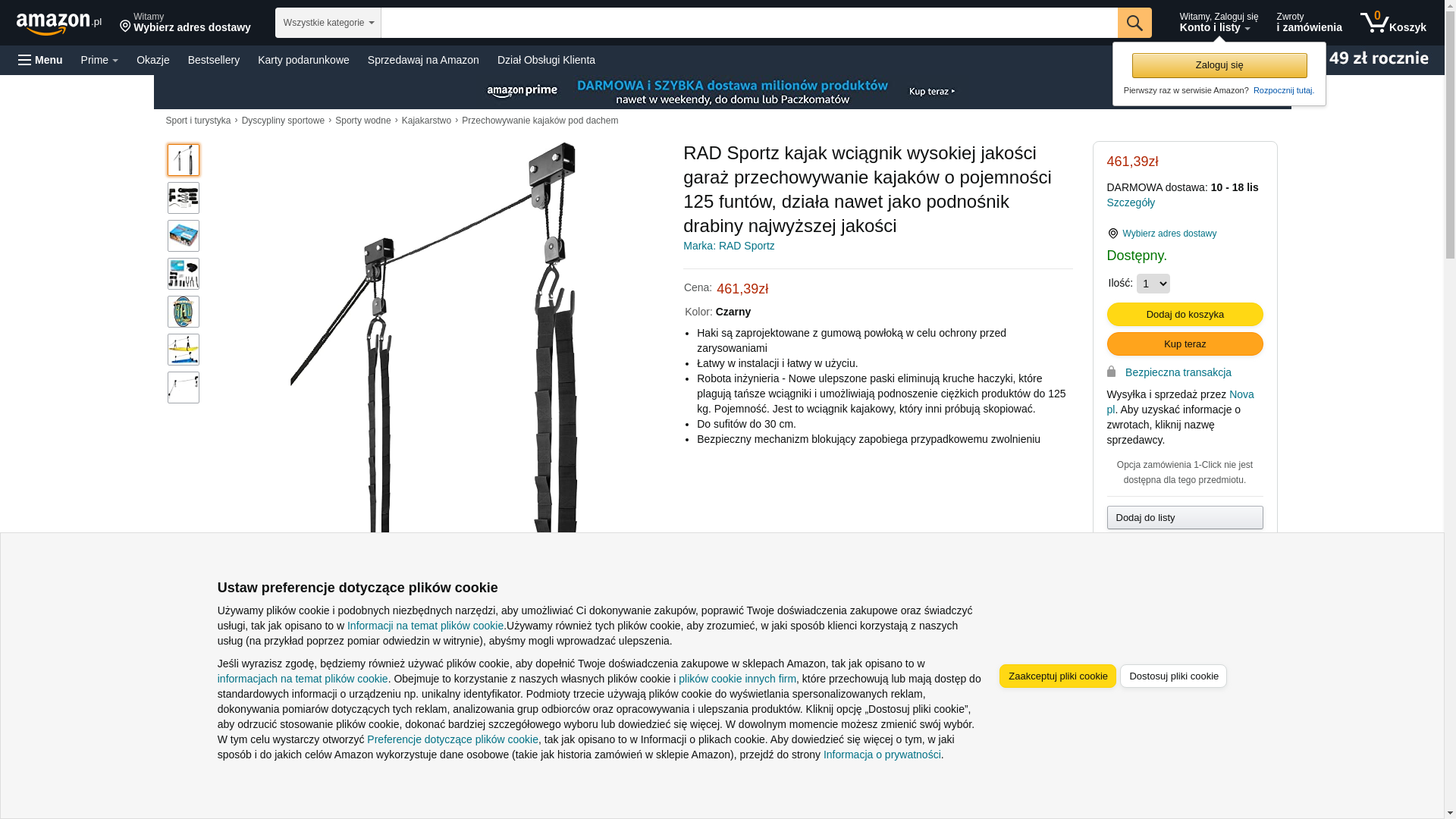Screen dimensions: 1456x819
Task: View the product box packaging thumbnail
Action: coord(184,236)
